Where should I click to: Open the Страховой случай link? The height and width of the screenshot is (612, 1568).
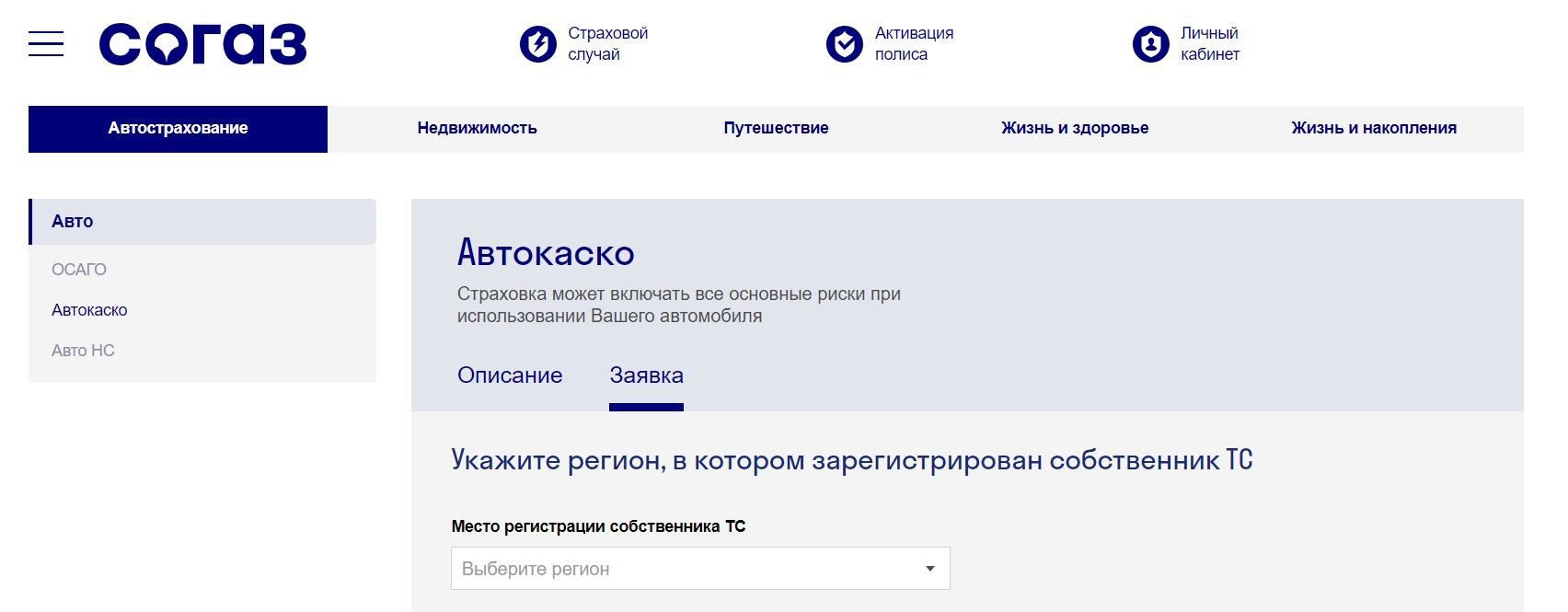(x=607, y=43)
